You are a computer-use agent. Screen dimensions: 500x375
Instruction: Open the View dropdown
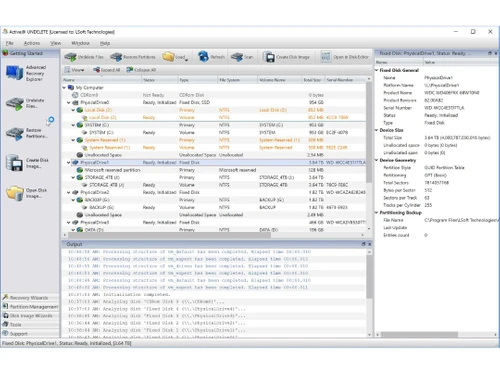pyautogui.click(x=74, y=70)
